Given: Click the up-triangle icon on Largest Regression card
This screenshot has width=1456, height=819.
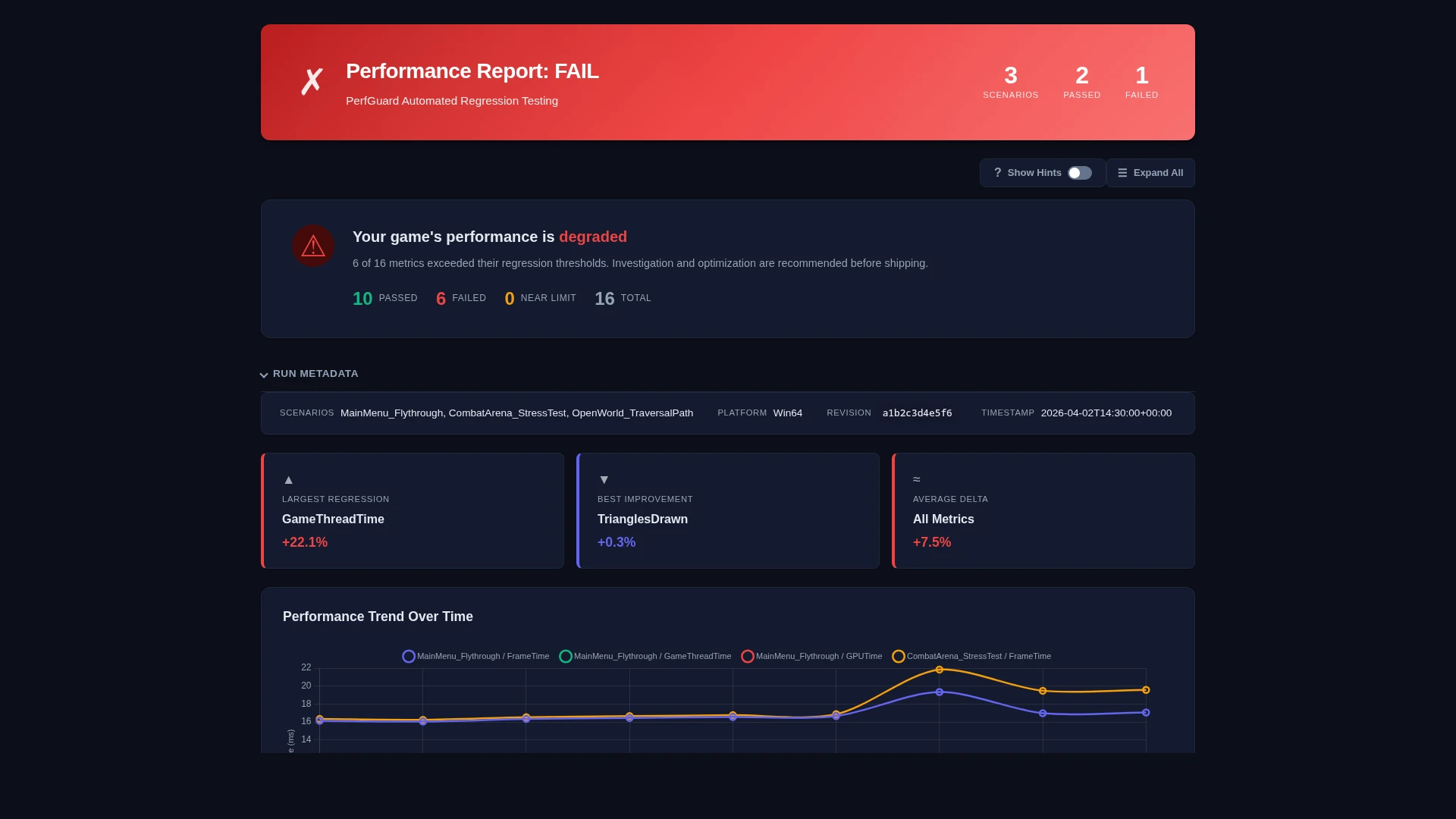Looking at the screenshot, I should pos(288,479).
